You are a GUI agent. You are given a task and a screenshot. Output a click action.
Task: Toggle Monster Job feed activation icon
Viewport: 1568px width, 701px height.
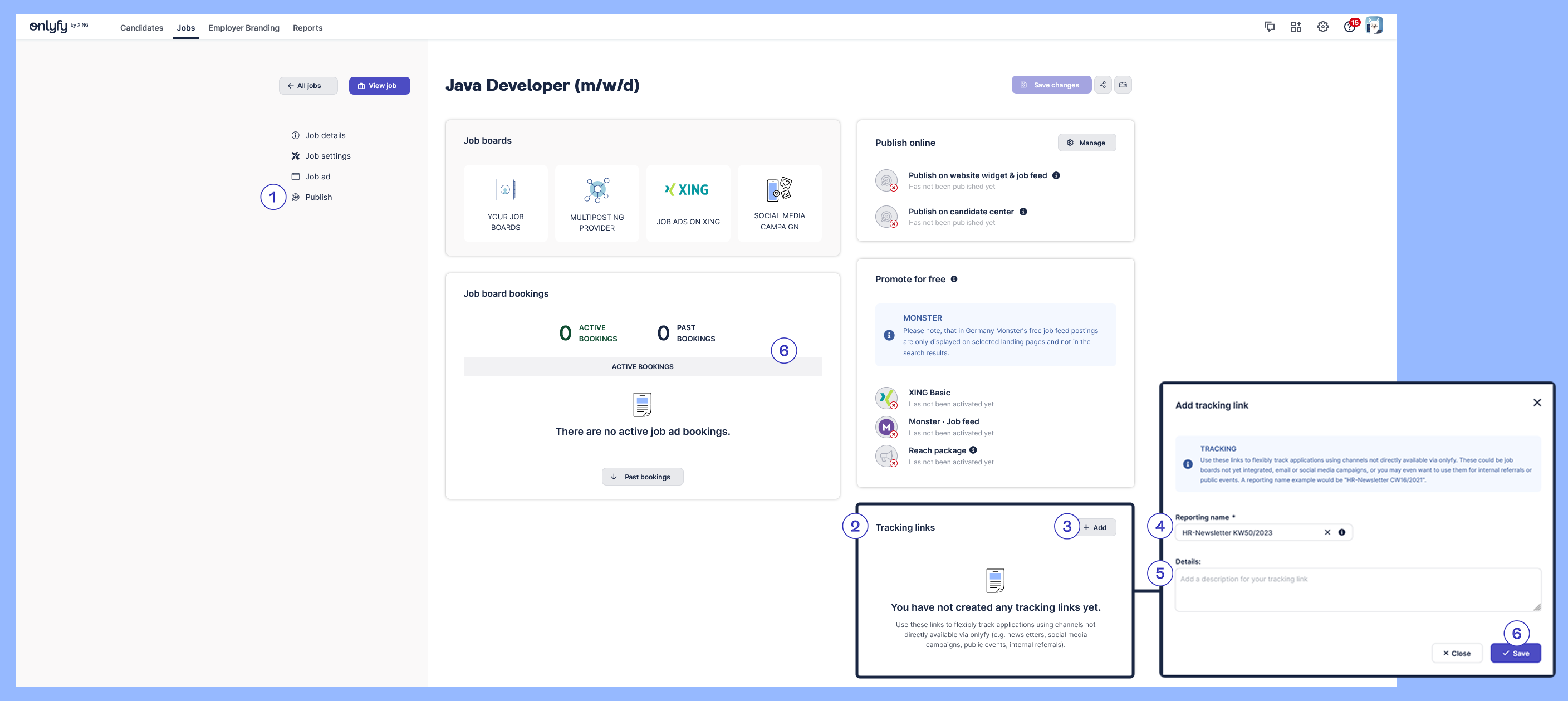[886, 427]
